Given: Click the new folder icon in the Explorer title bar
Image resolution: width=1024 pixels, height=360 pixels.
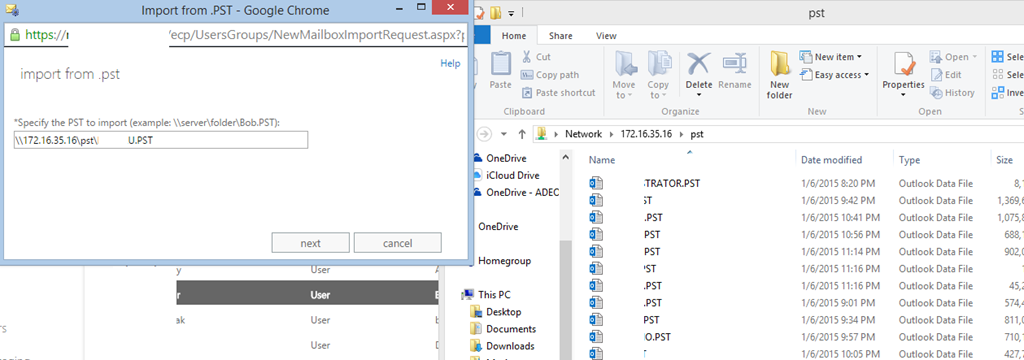Looking at the screenshot, I should [495, 13].
